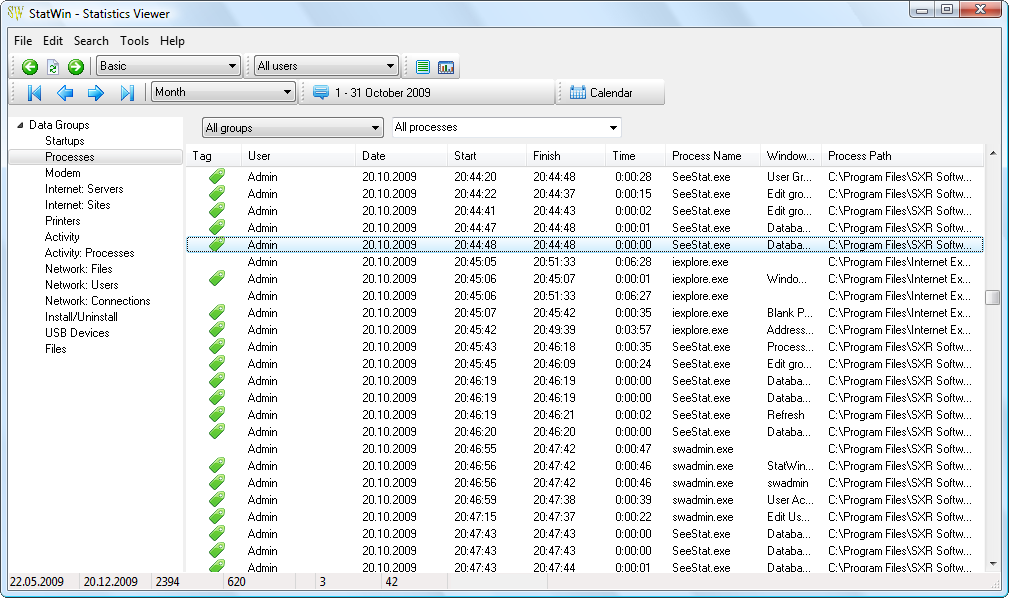Collapse the Data Groups tree node

tap(20, 125)
